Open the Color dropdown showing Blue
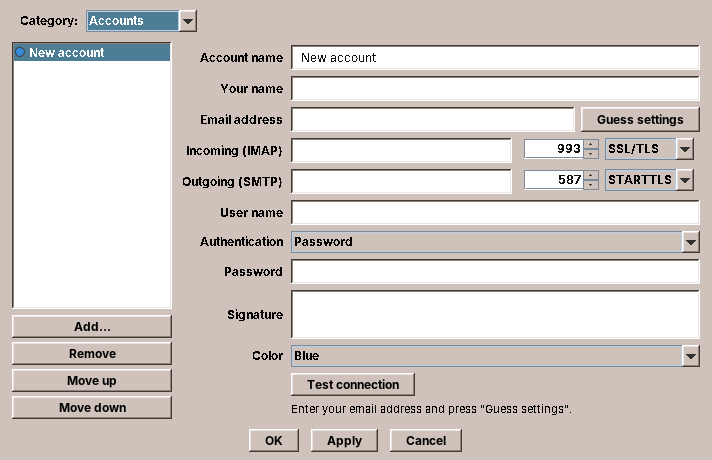Image resolution: width=712 pixels, height=460 pixels. 495,356
